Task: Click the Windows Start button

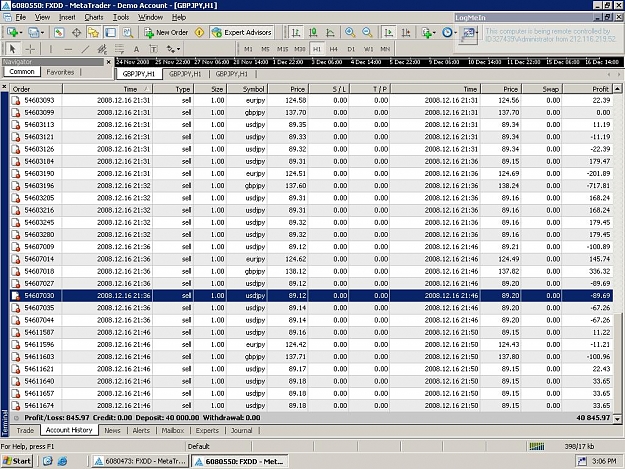Action: pos(17,461)
